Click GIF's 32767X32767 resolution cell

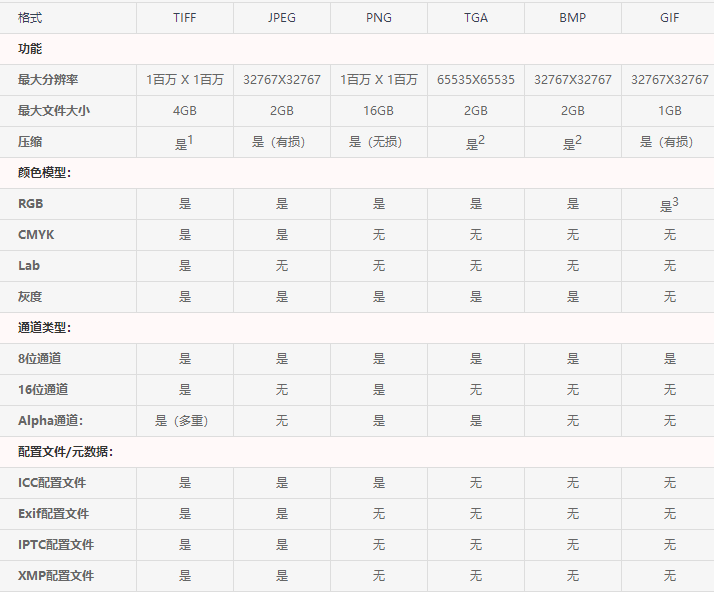669,80
